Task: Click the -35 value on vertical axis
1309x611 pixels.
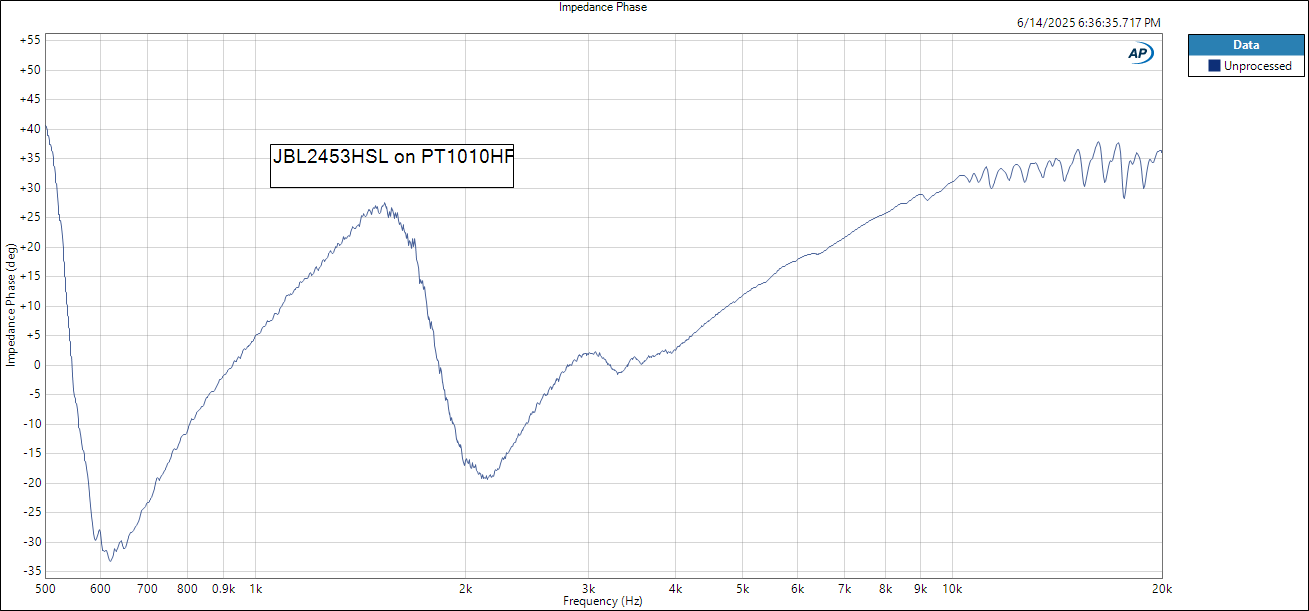Action: [31, 571]
